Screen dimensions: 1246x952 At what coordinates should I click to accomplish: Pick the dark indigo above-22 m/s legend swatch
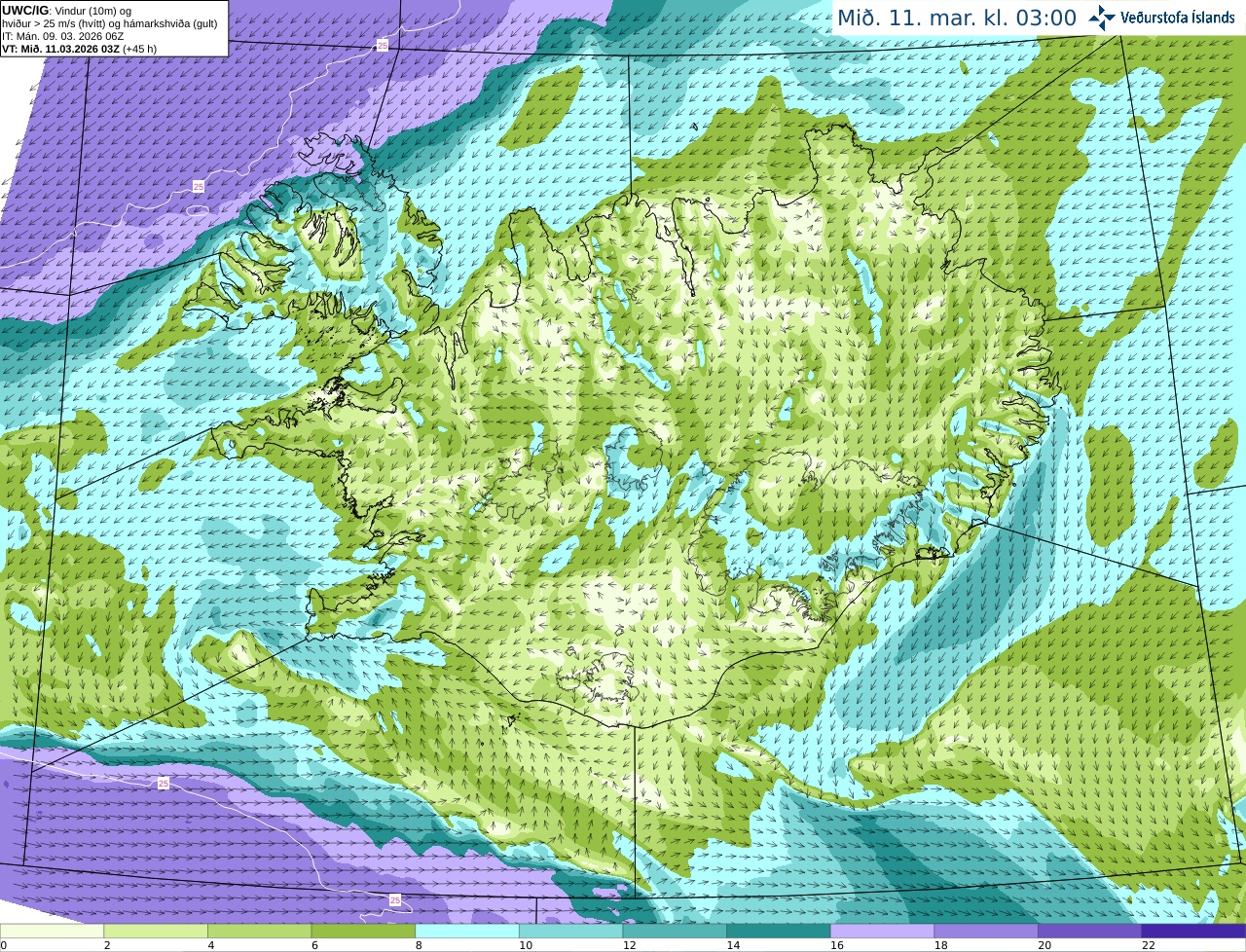[1193, 932]
